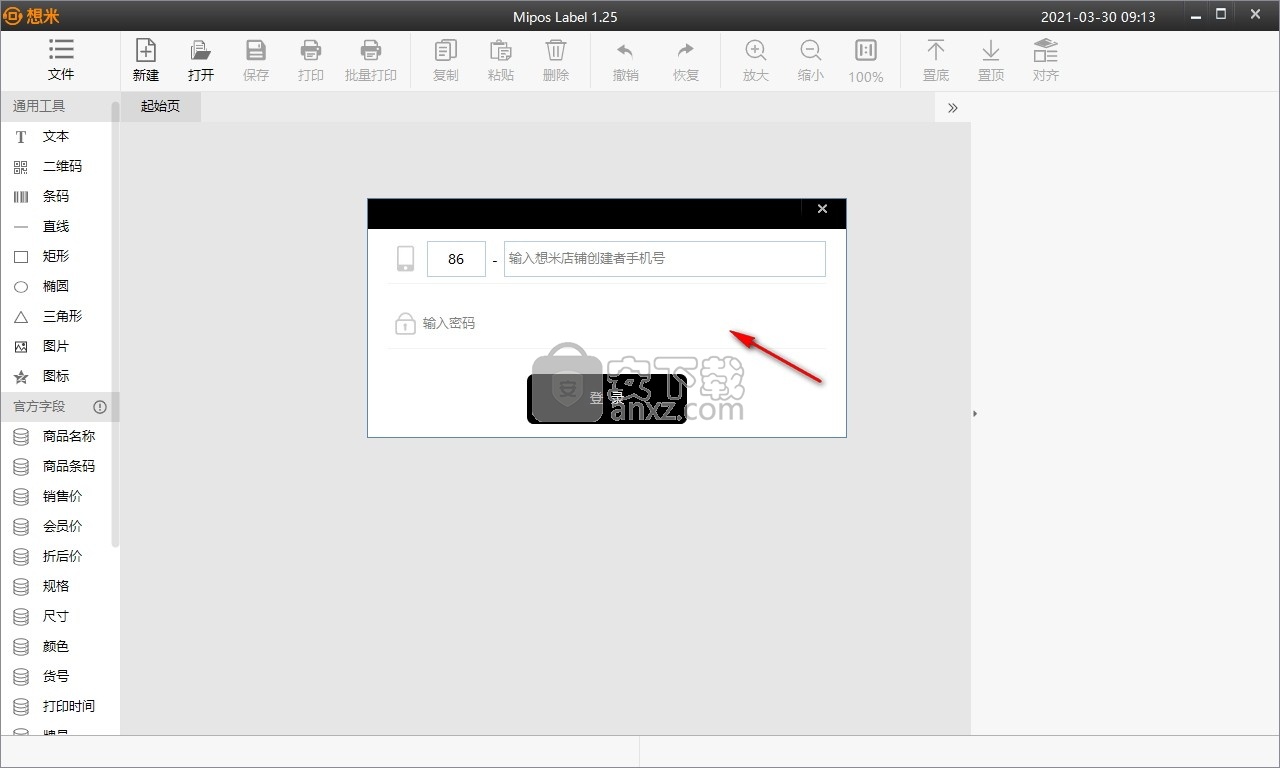The image size is (1280, 768).
Task: Add the 商品条码 field
Action: click(x=56, y=466)
